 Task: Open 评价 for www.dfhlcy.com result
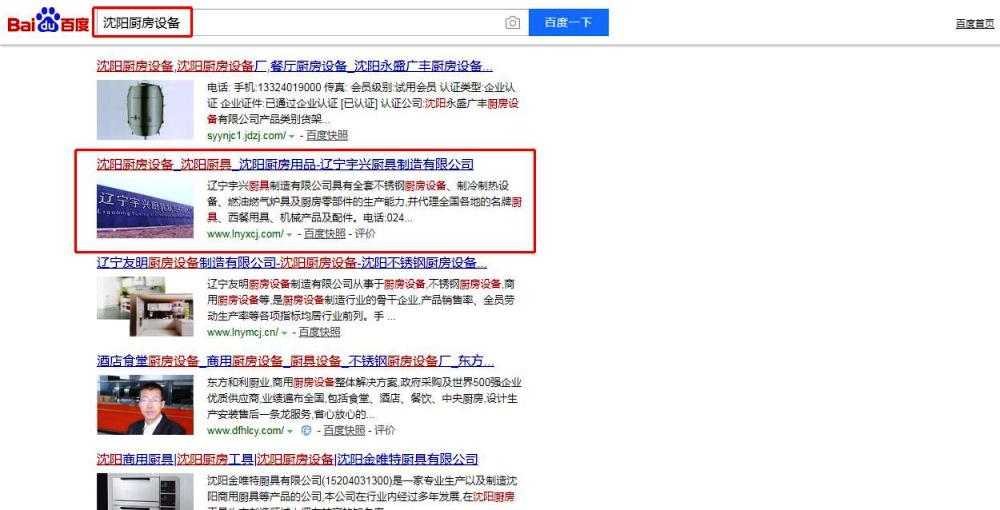coord(385,430)
